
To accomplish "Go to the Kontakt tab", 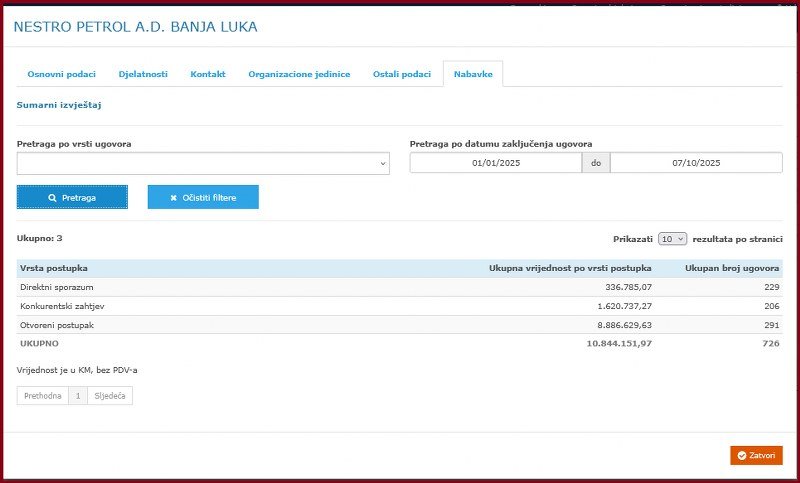I will pyautogui.click(x=208, y=75).
